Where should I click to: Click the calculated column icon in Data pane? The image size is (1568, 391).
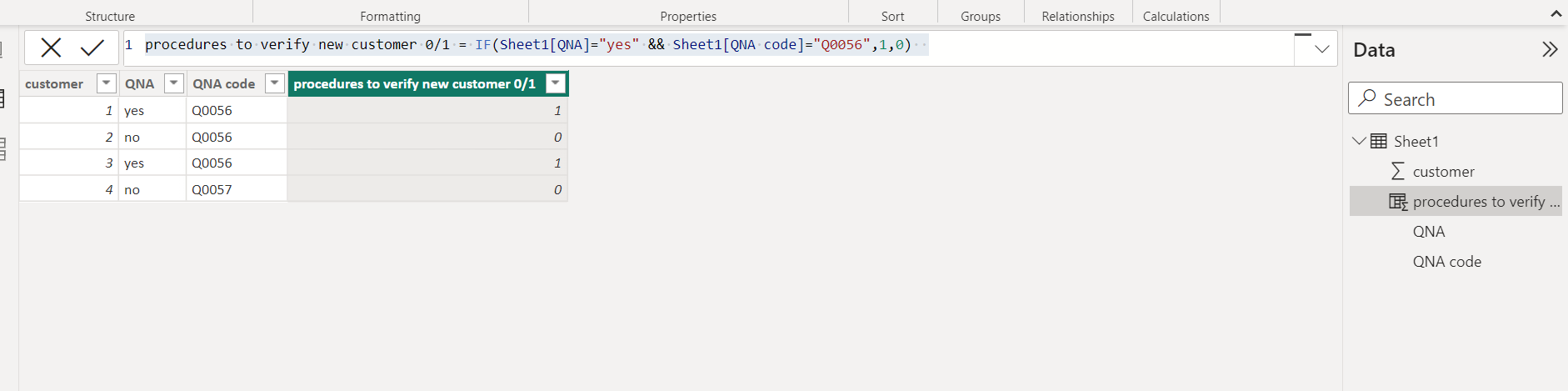pyautogui.click(x=1398, y=202)
